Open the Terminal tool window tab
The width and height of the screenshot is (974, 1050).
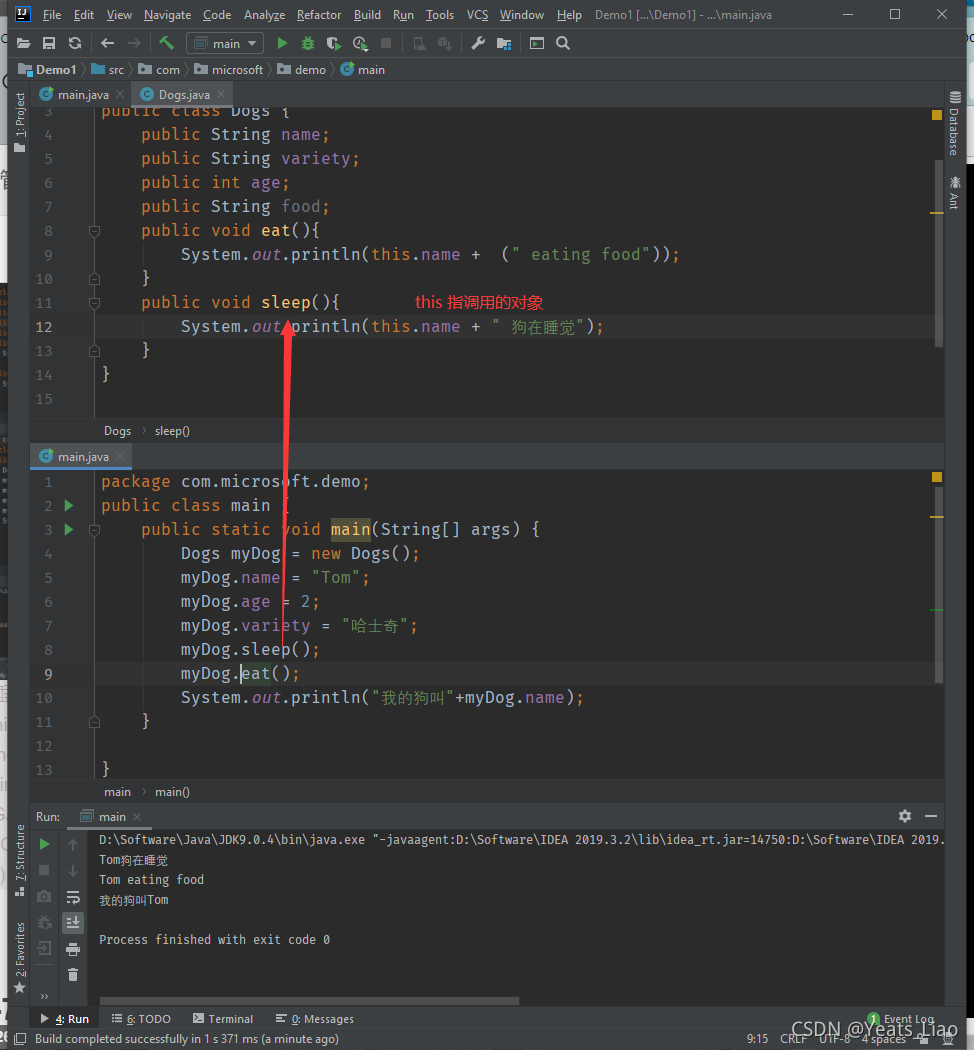(x=223, y=1019)
